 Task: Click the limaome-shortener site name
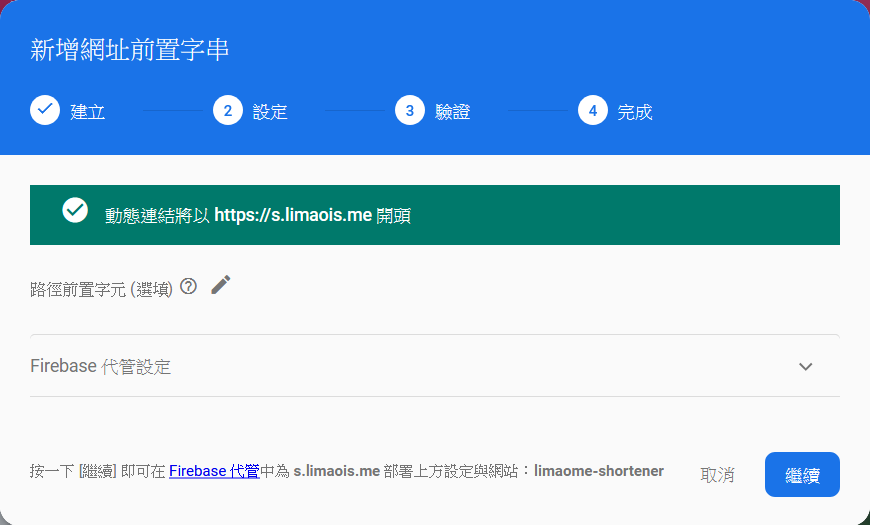599,471
